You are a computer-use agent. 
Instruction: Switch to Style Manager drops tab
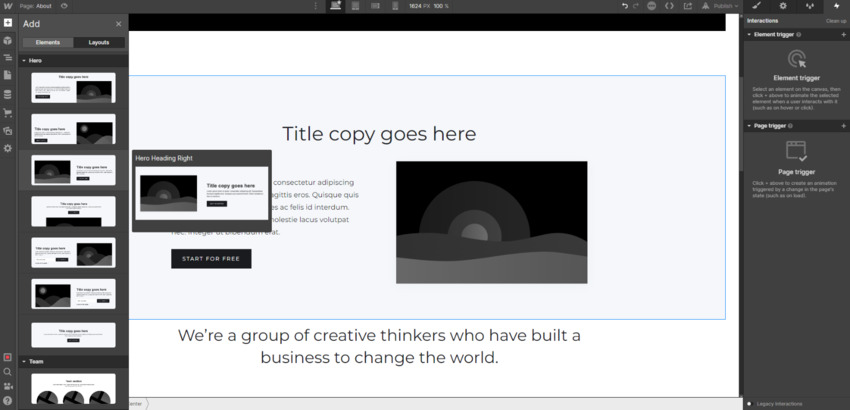[810, 6]
